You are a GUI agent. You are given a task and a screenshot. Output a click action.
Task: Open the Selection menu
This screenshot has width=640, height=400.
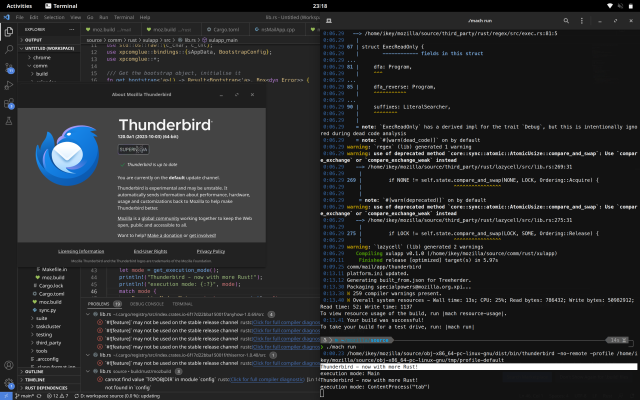click(x=54, y=17)
